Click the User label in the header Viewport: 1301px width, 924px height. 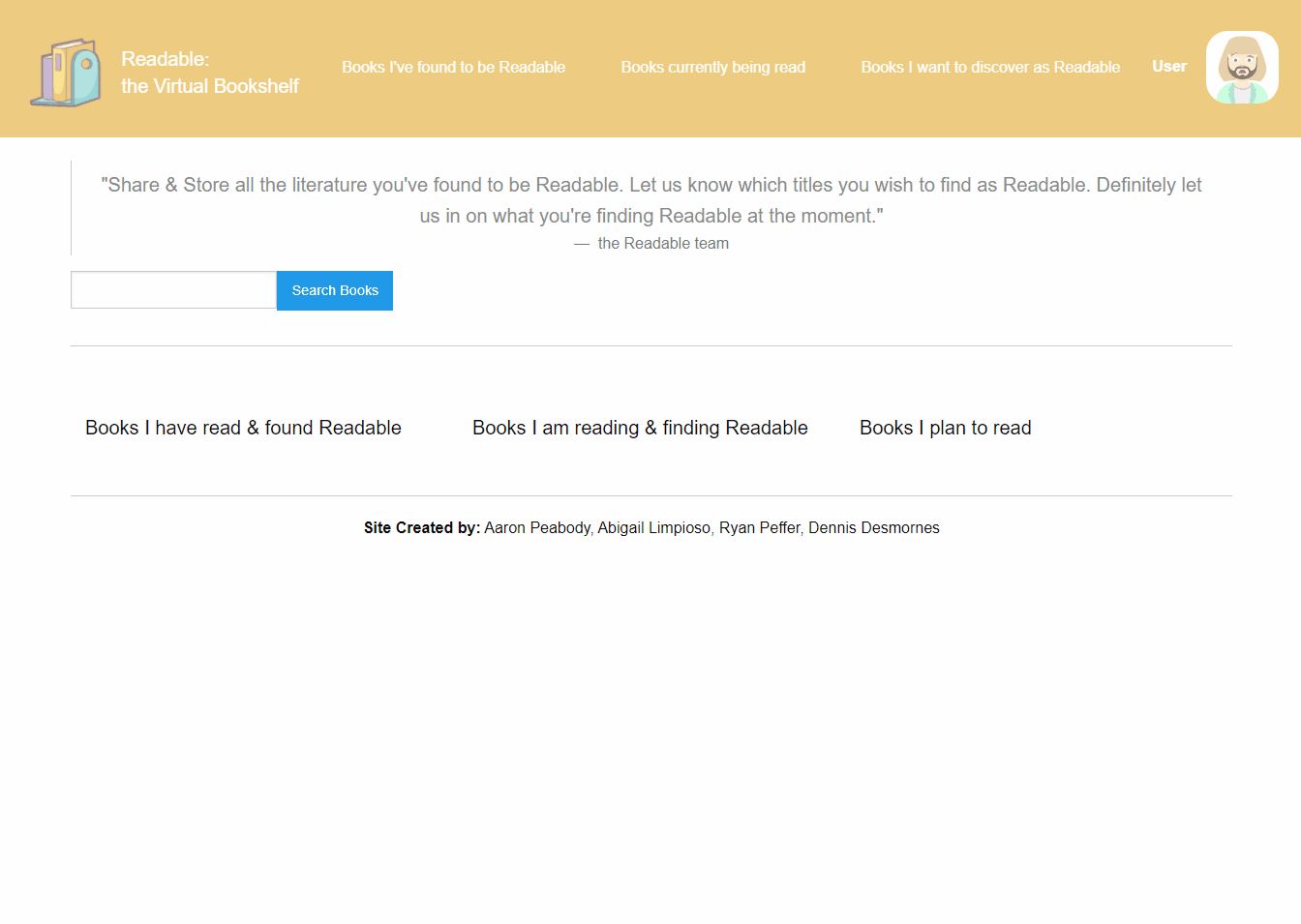click(1169, 66)
